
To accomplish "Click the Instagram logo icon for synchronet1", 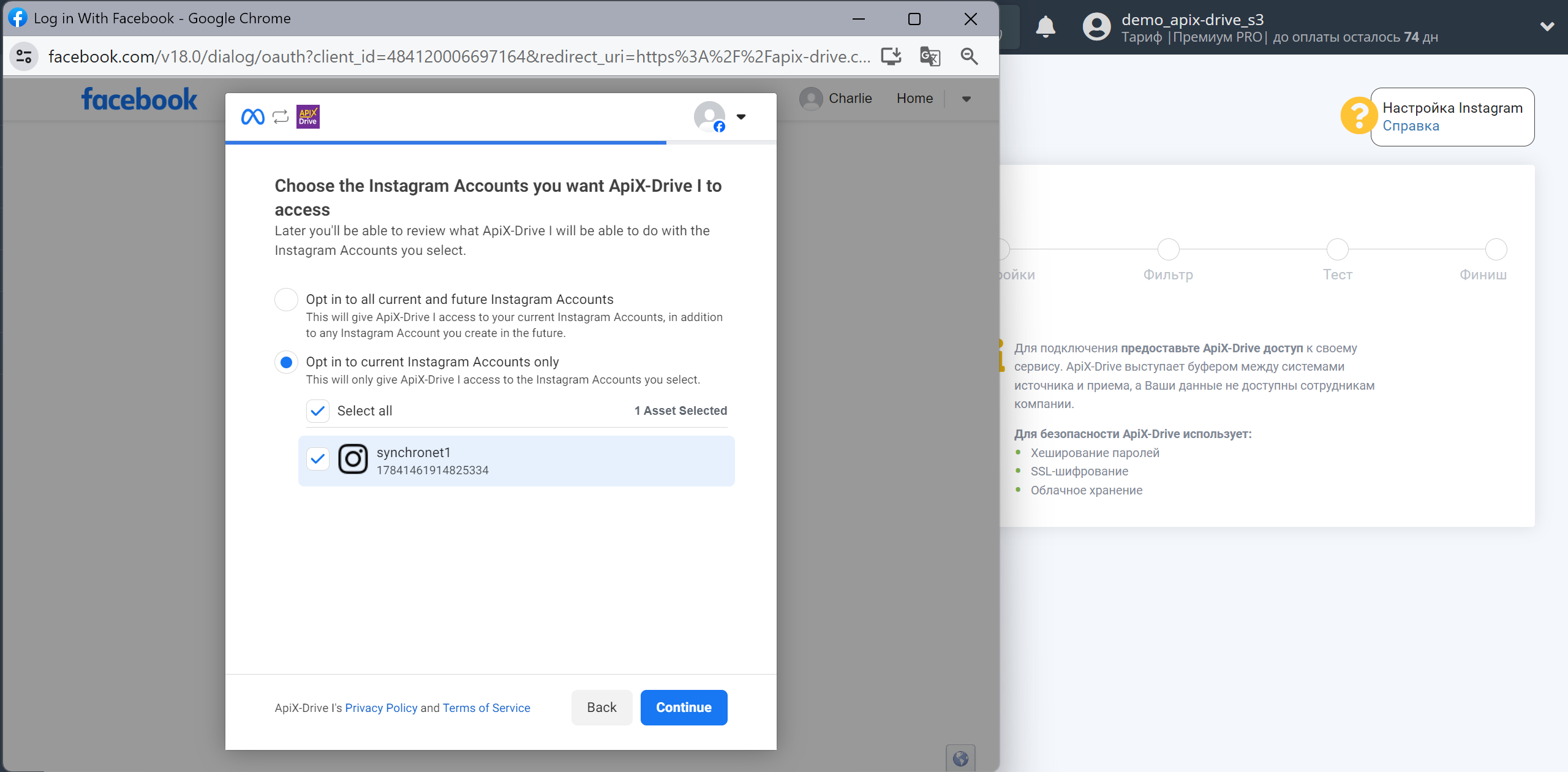I will 353,460.
